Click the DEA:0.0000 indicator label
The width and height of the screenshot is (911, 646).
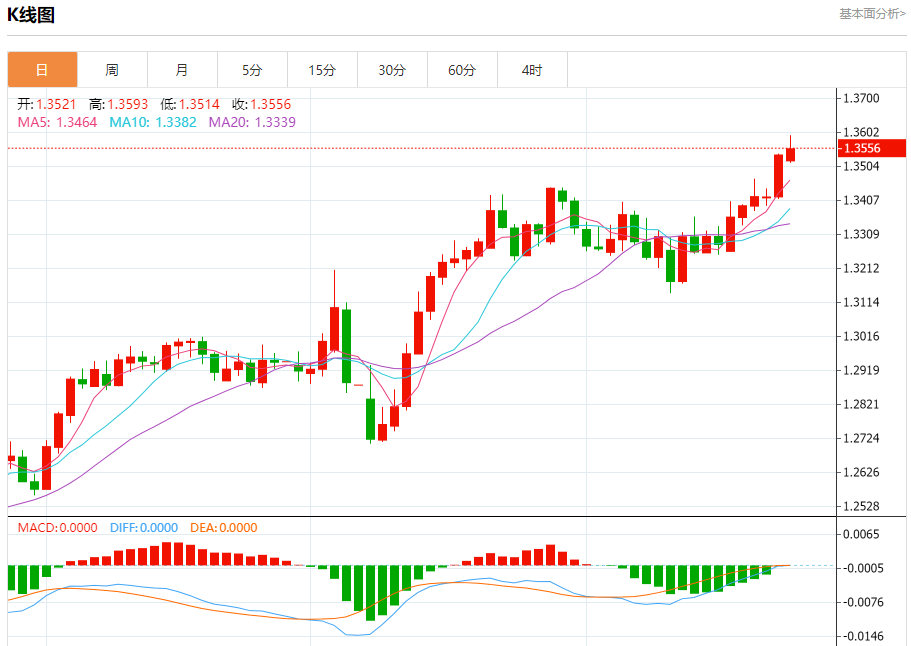pos(224,527)
